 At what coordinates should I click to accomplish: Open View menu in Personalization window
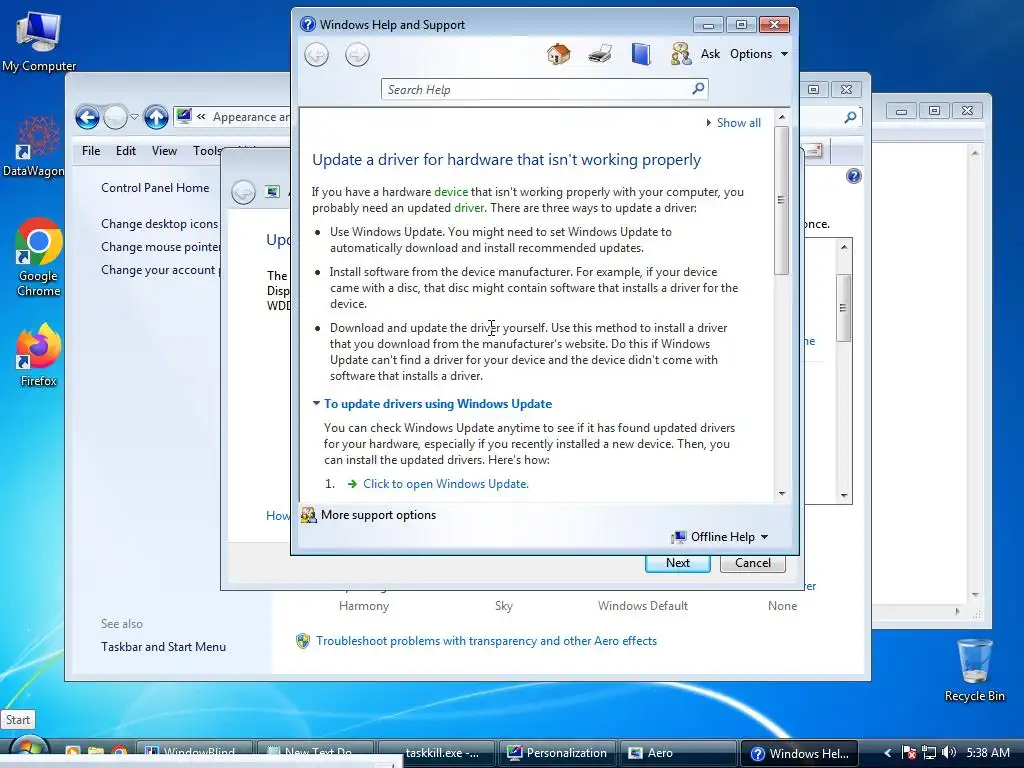click(164, 151)
